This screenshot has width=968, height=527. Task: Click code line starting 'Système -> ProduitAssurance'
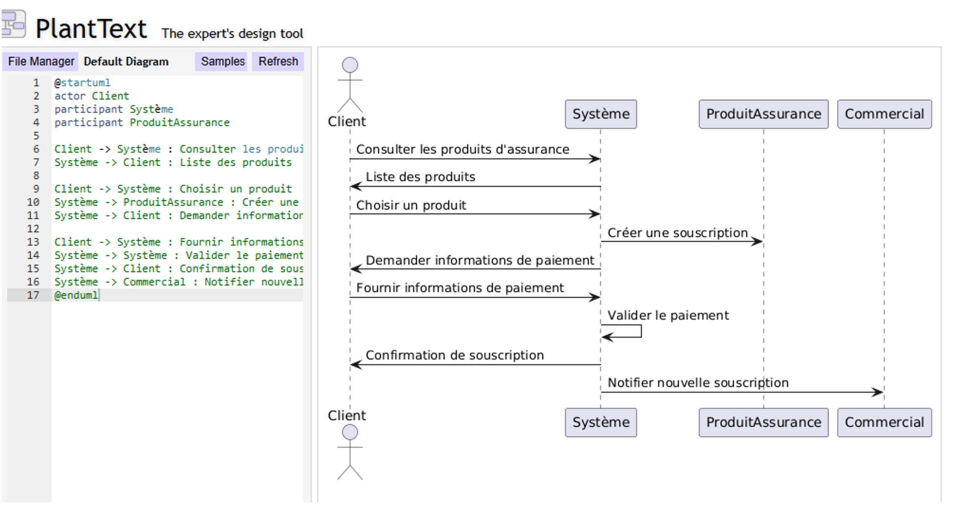pyautogui.click(x=177, y=202)
